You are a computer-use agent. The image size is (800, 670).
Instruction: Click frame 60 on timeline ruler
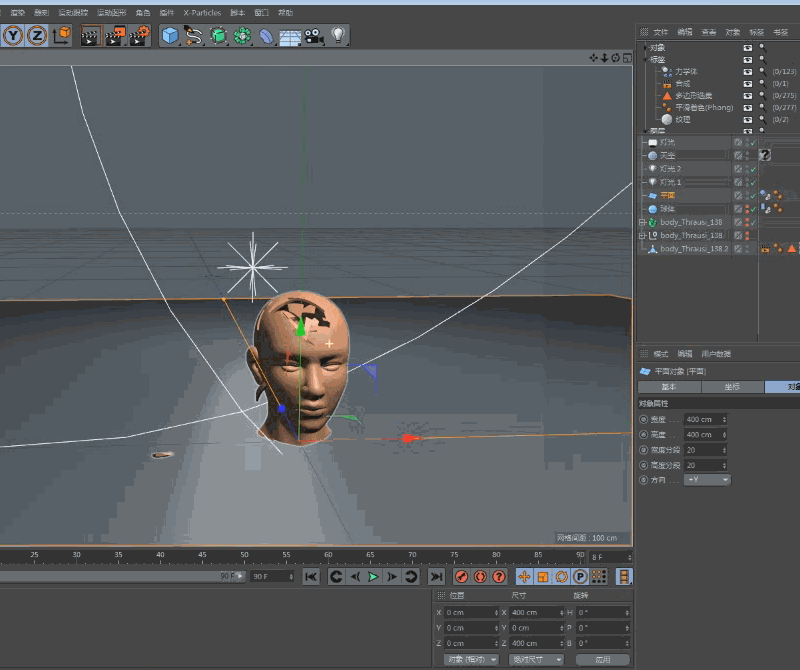coord(329,555)
